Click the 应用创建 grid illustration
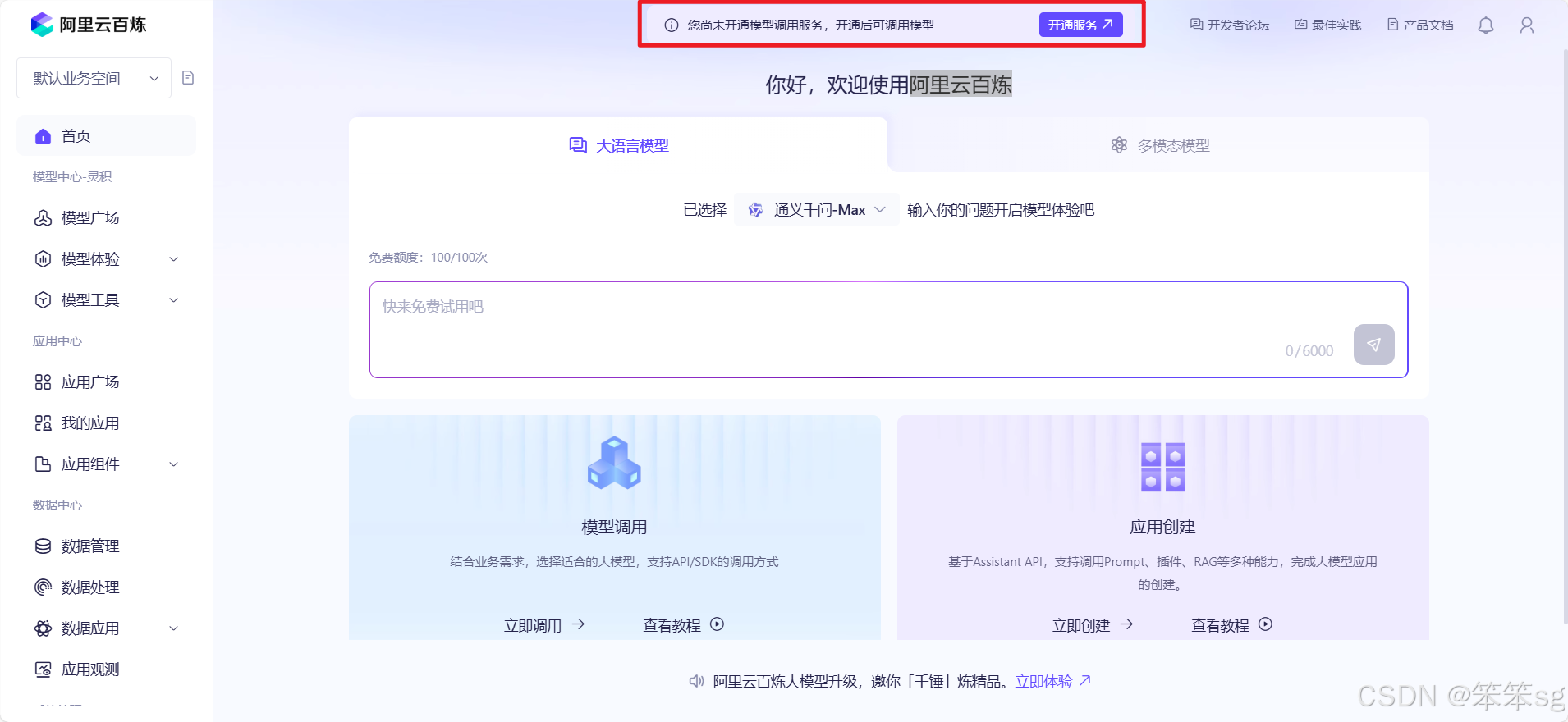The image size is (1568, 722). tap(1162, 467)
